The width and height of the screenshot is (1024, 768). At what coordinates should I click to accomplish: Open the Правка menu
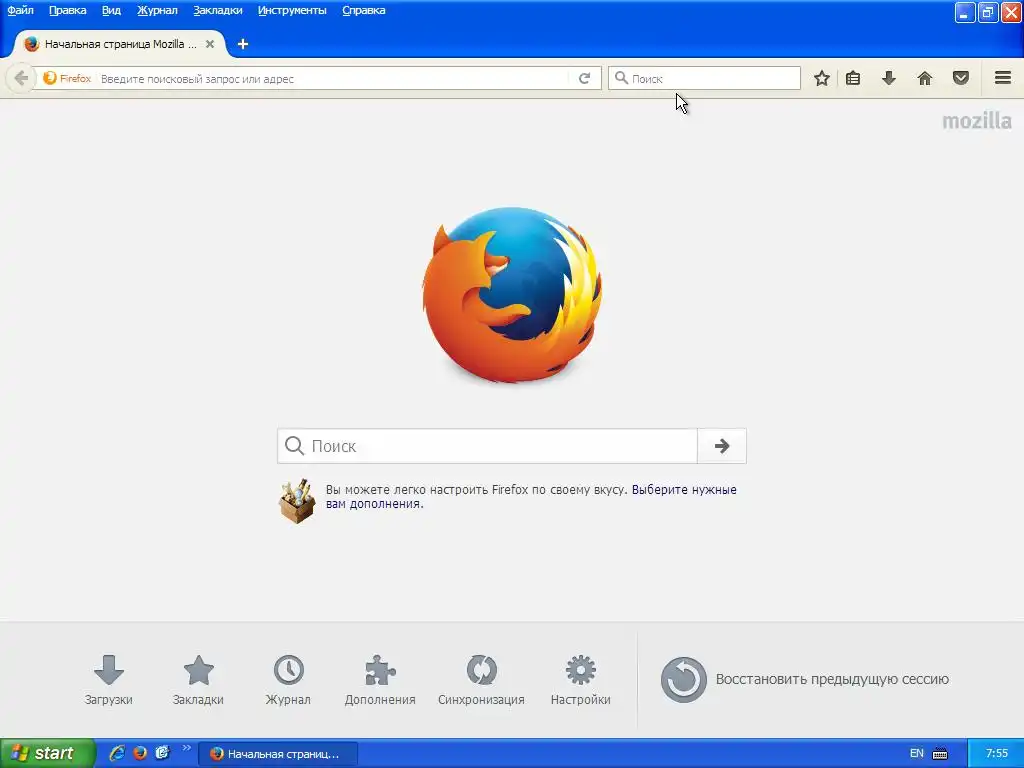pyautogui.click(x=67, y=10)
